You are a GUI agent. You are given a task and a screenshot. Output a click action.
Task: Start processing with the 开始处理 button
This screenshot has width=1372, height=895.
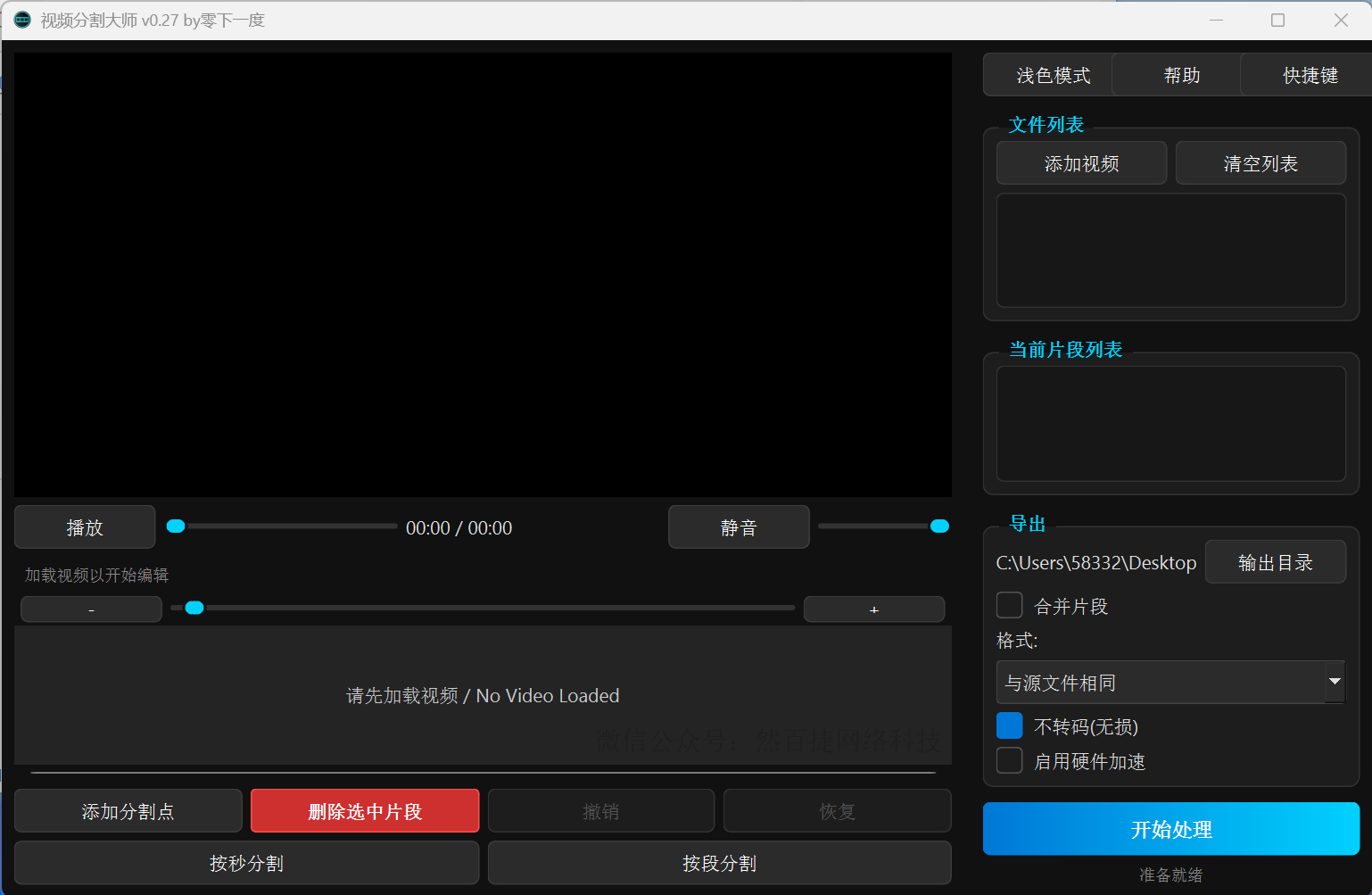coord(1170,829)
